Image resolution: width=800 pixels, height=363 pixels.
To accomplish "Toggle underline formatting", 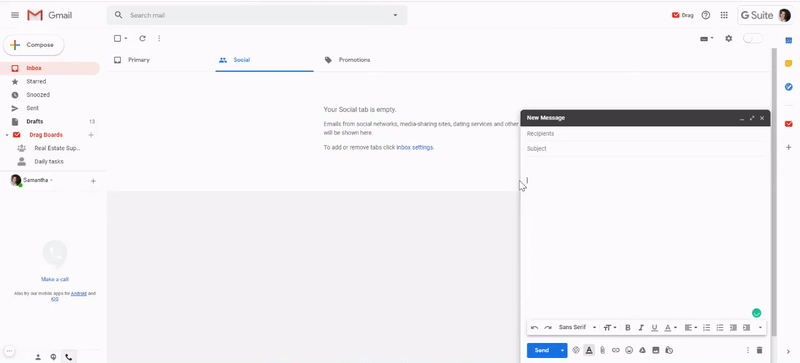I will 655,328.
